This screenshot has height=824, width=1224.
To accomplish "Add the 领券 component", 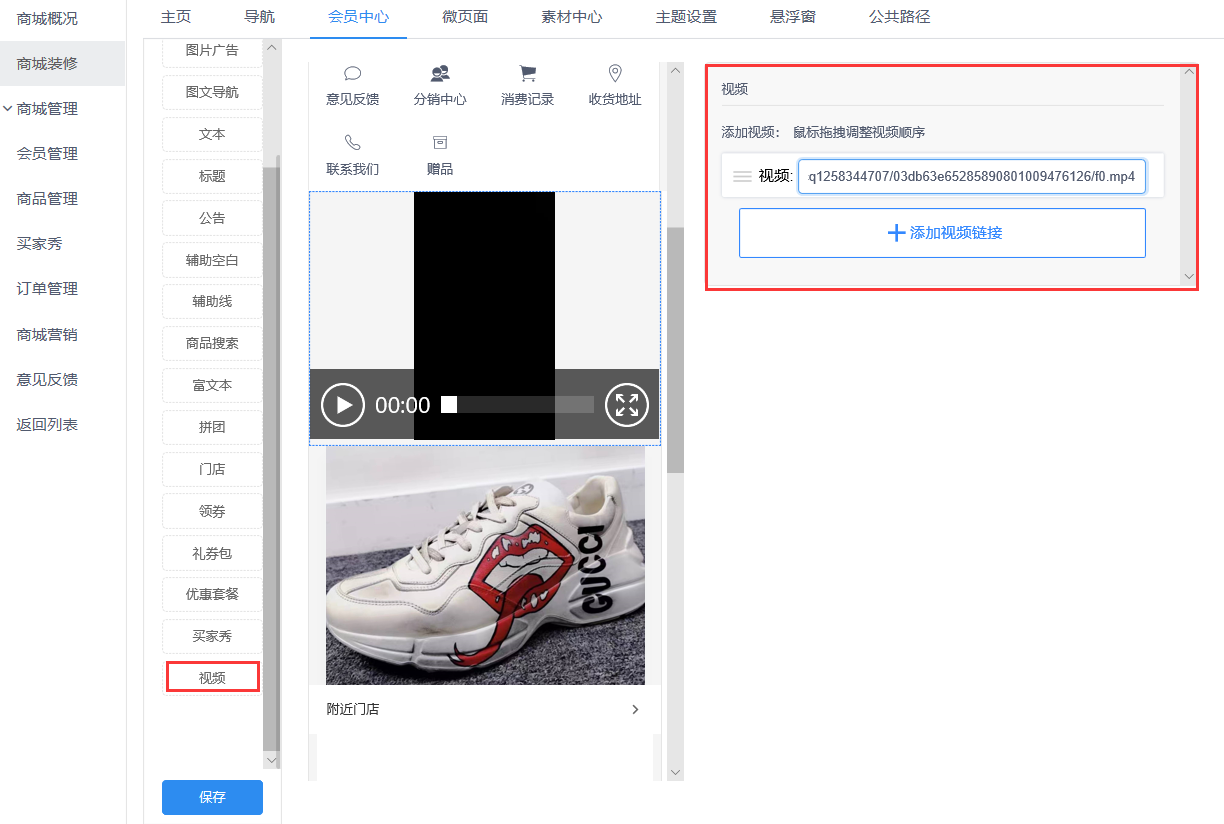I will [x=212, y=511].
